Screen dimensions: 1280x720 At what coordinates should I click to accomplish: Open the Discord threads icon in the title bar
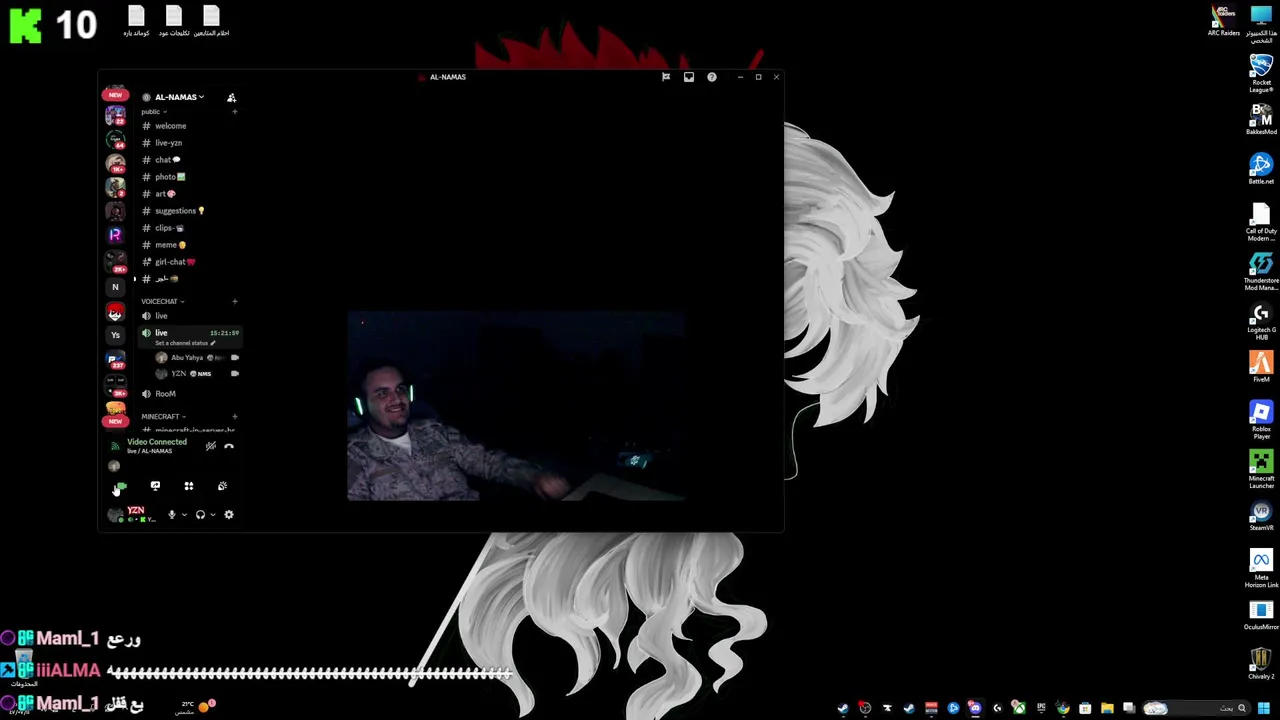coord(666,77)
